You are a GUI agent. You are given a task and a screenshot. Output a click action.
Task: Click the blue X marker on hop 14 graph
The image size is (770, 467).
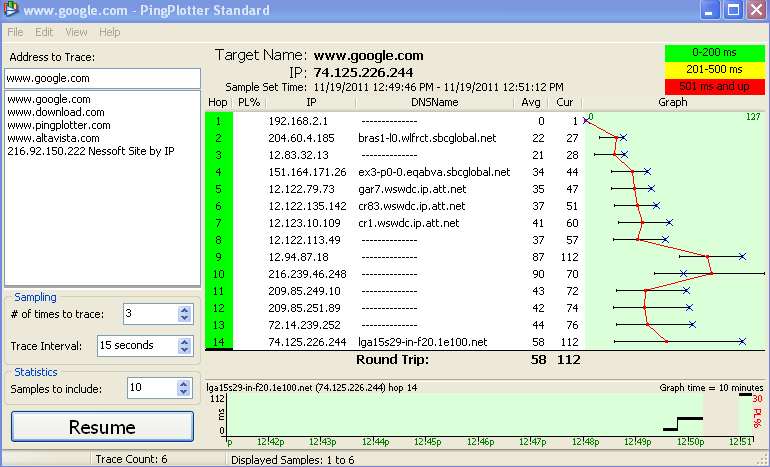pos(742,341)
